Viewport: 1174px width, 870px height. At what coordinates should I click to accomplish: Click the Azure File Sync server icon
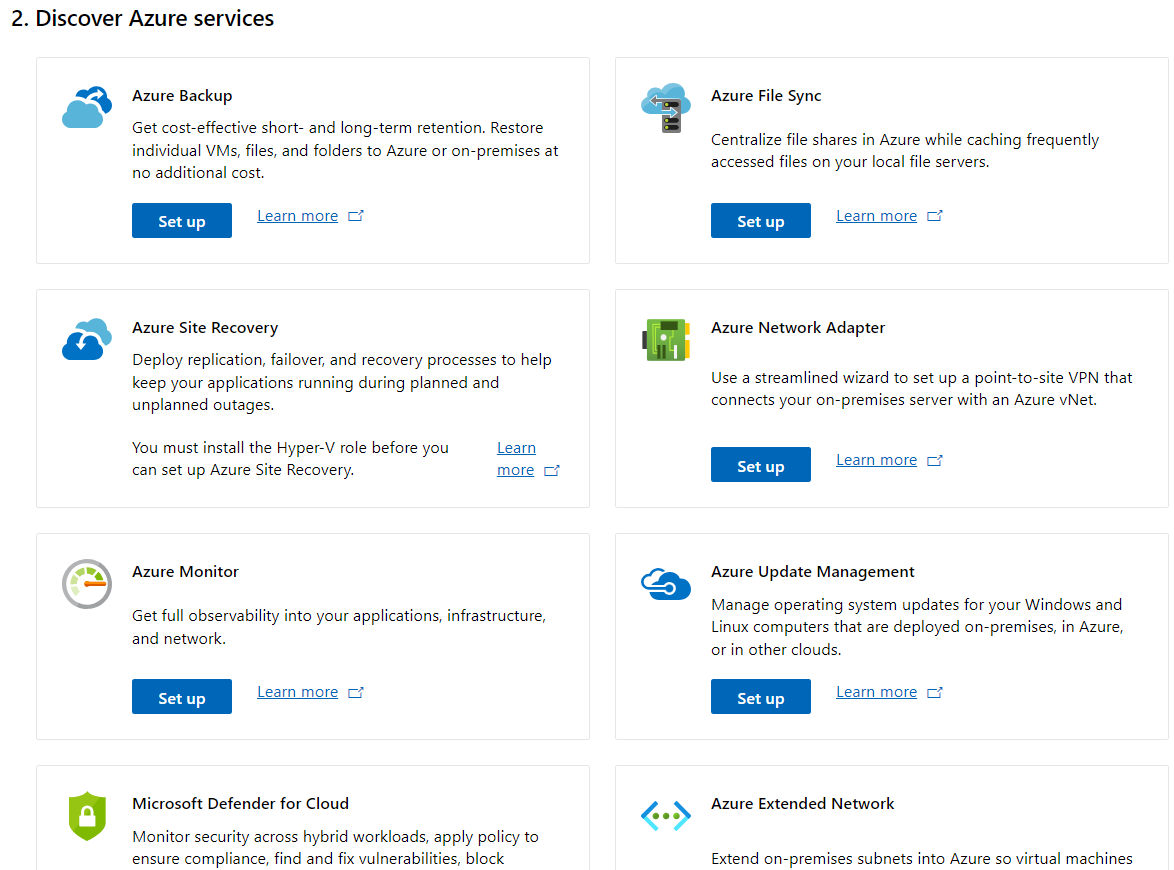tap(666, 108)
